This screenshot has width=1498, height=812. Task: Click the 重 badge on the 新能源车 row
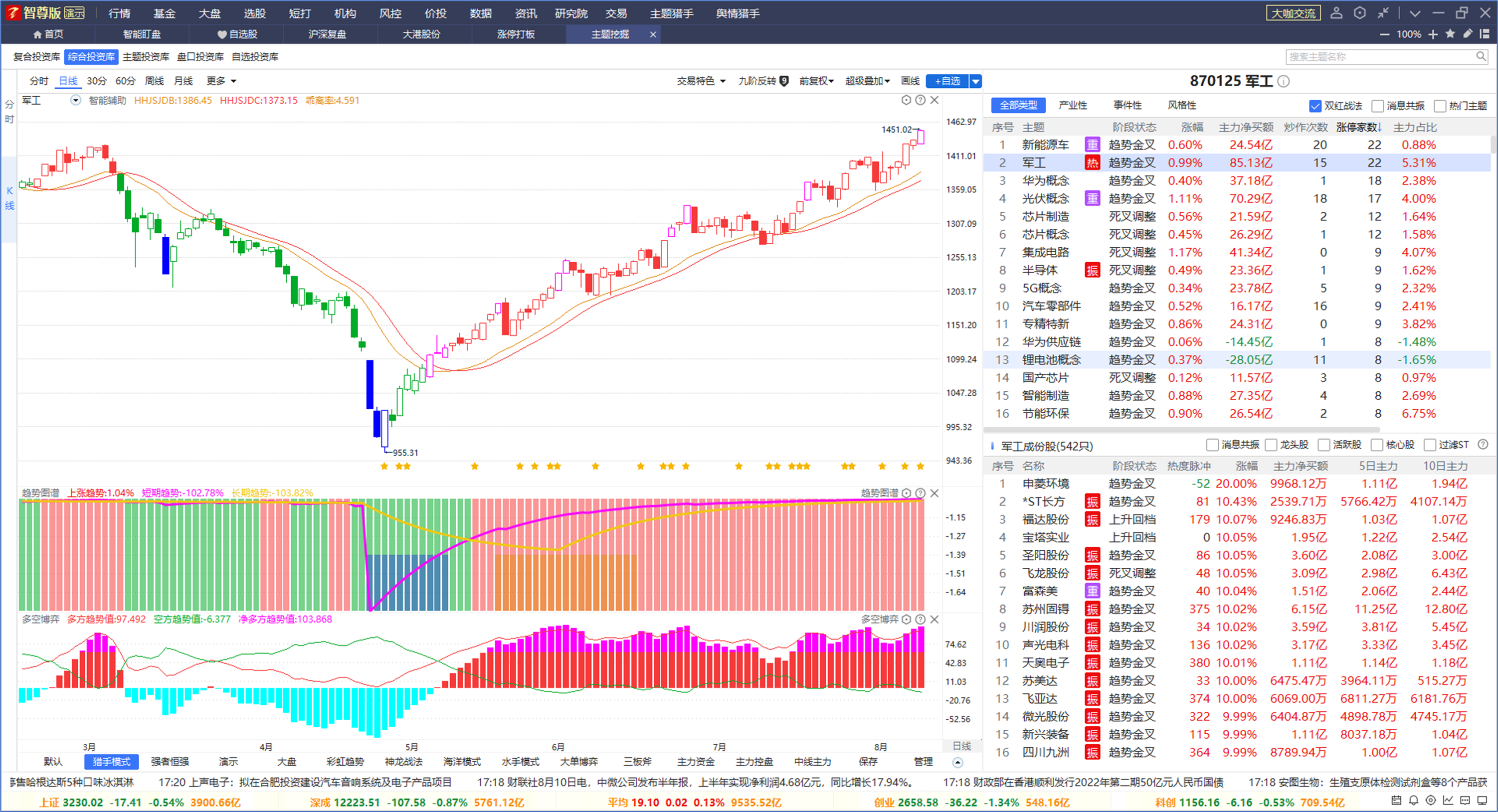(x=1092, y=145)
